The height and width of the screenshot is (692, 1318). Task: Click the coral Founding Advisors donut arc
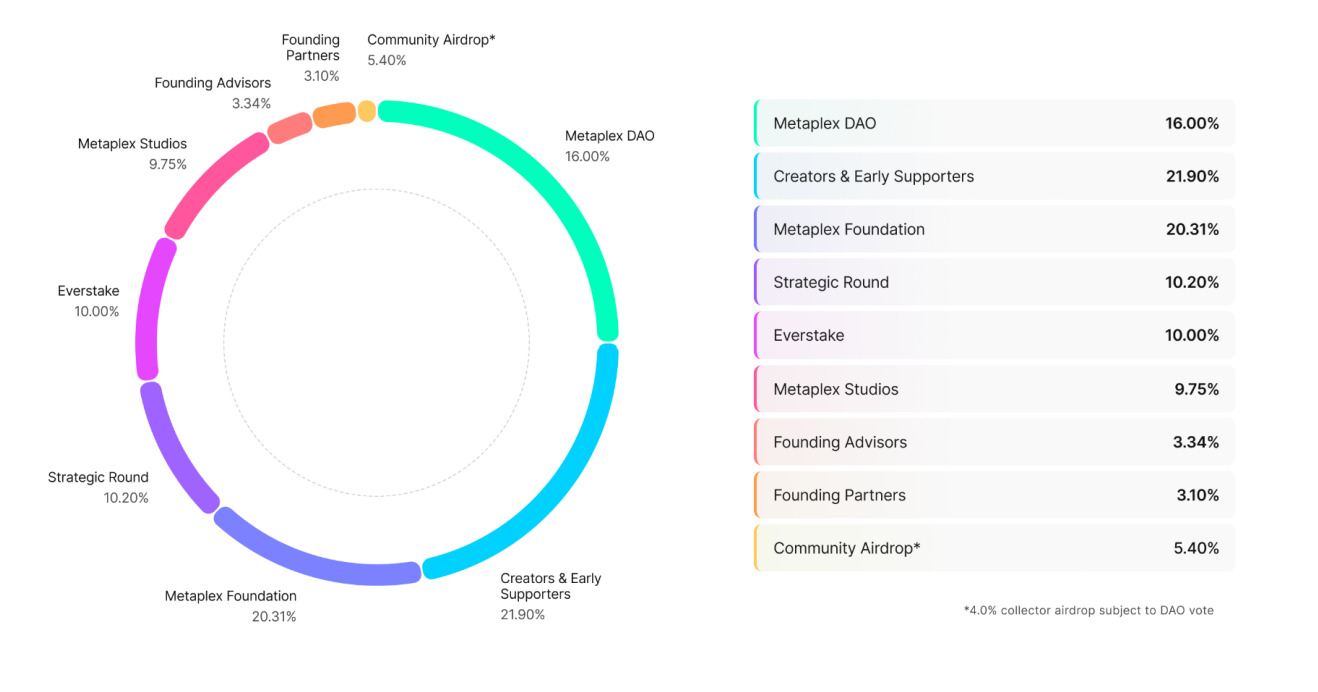[x=290, y=128]
